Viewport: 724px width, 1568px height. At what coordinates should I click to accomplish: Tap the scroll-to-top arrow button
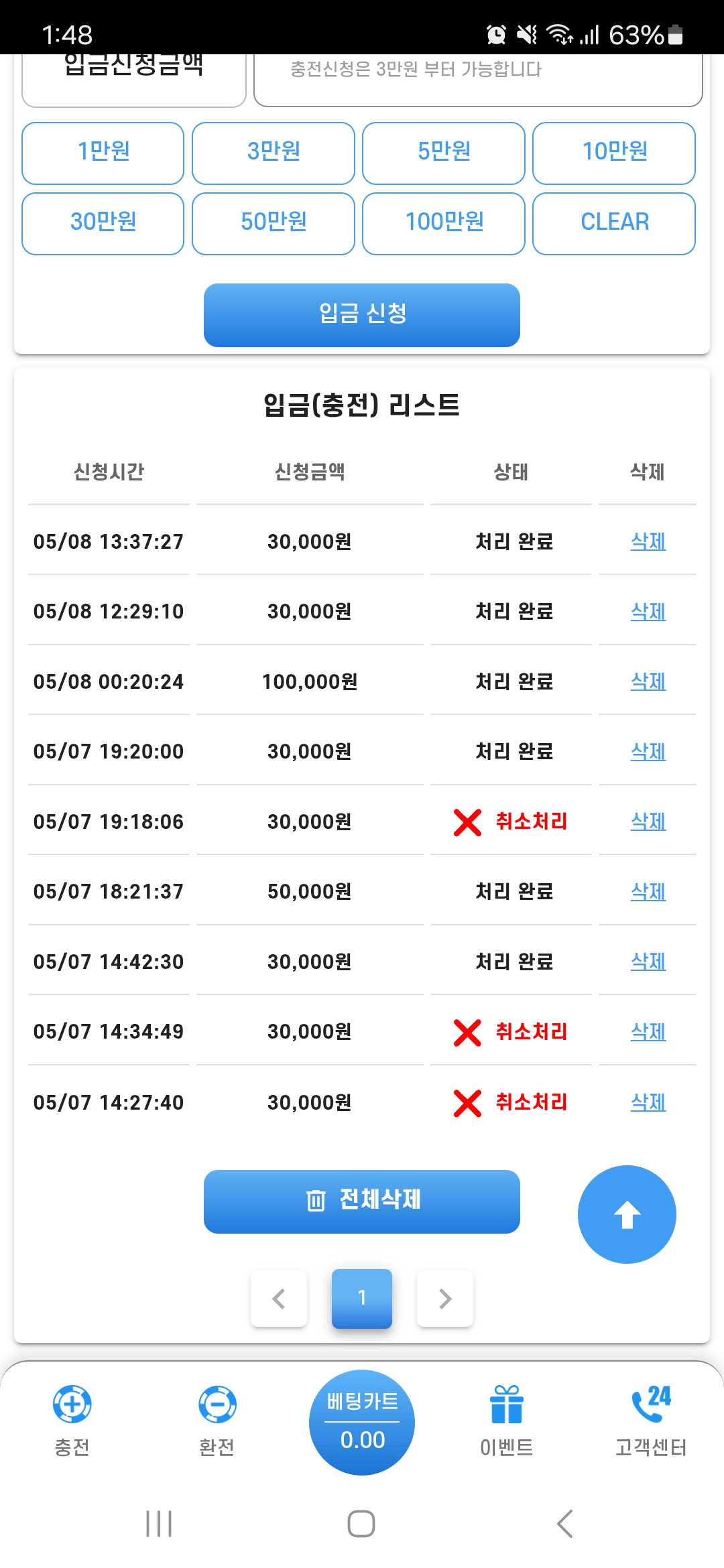pyautogui.click(x=627, y=1214)
